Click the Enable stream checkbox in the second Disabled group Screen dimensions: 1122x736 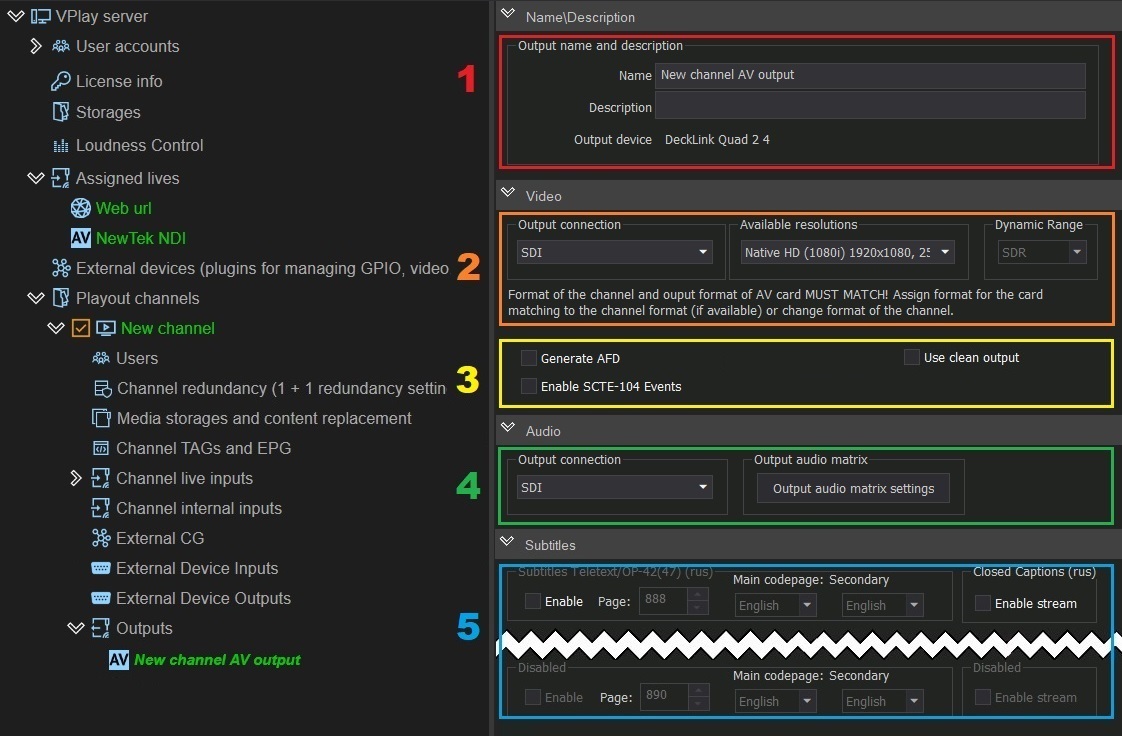[983, 697]
